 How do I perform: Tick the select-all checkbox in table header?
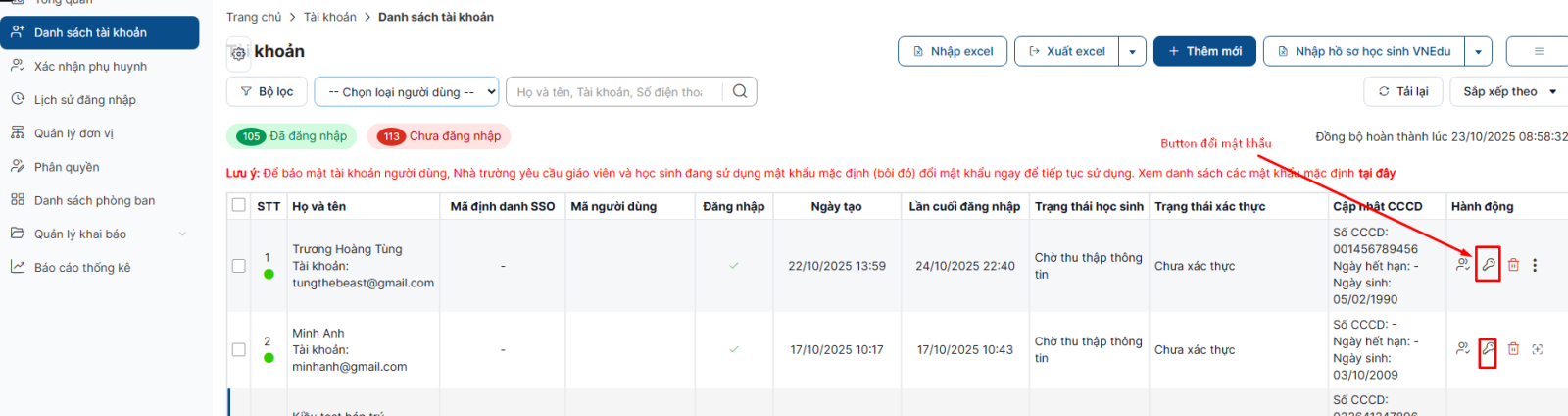tap(239, 205)
